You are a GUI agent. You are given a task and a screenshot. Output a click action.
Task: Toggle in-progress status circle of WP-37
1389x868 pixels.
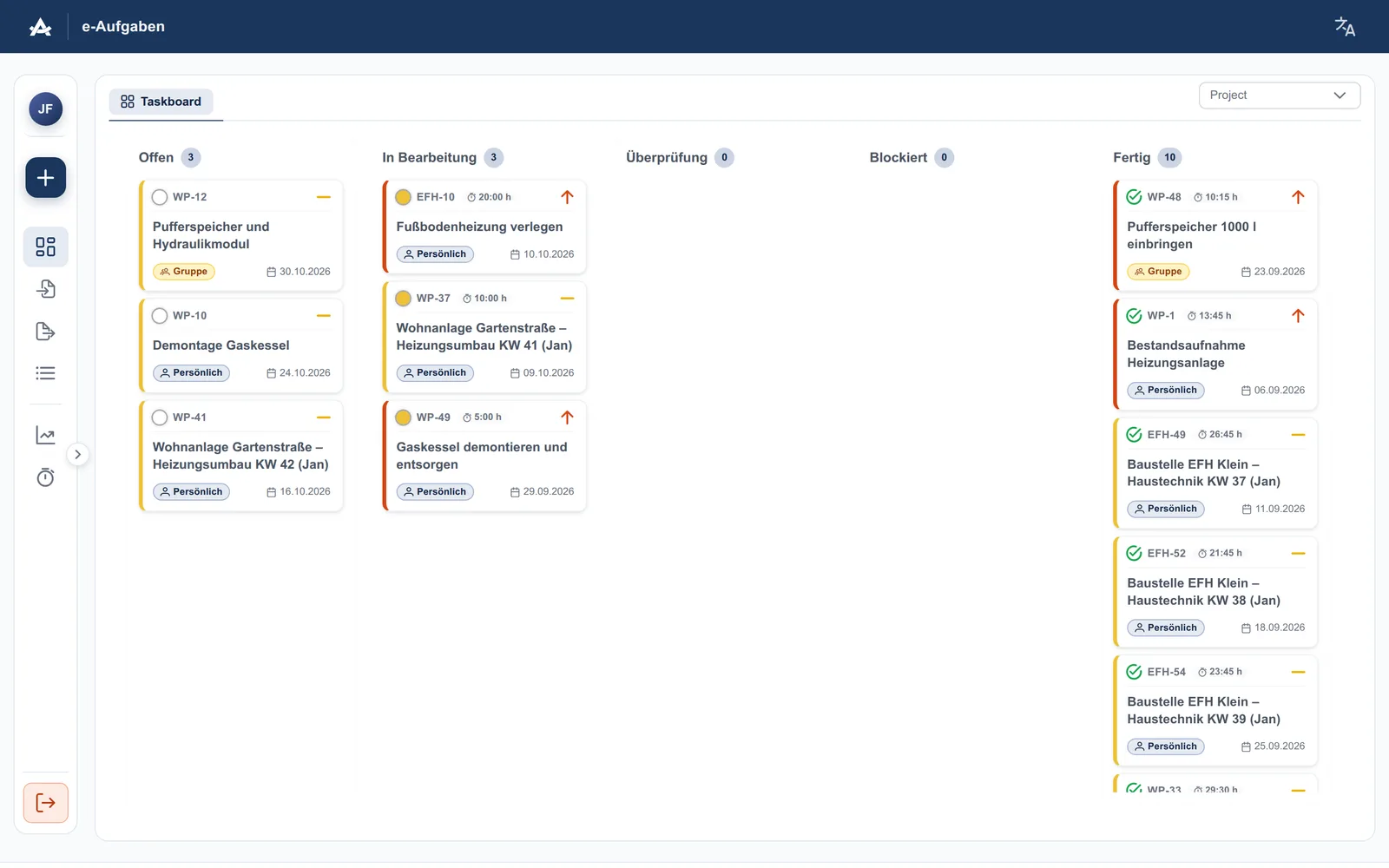pyautogui.click(x=403, y=299)
